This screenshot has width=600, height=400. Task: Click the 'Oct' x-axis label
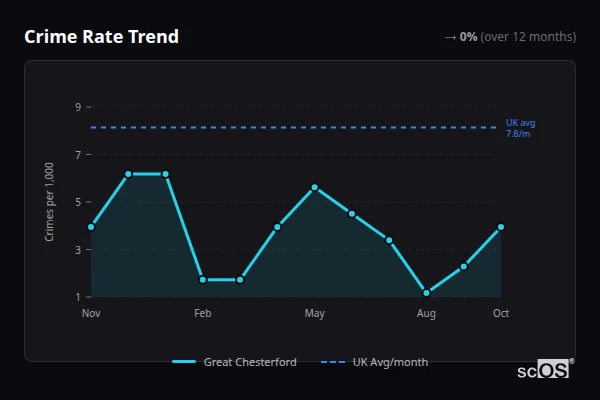pos(501,313)
